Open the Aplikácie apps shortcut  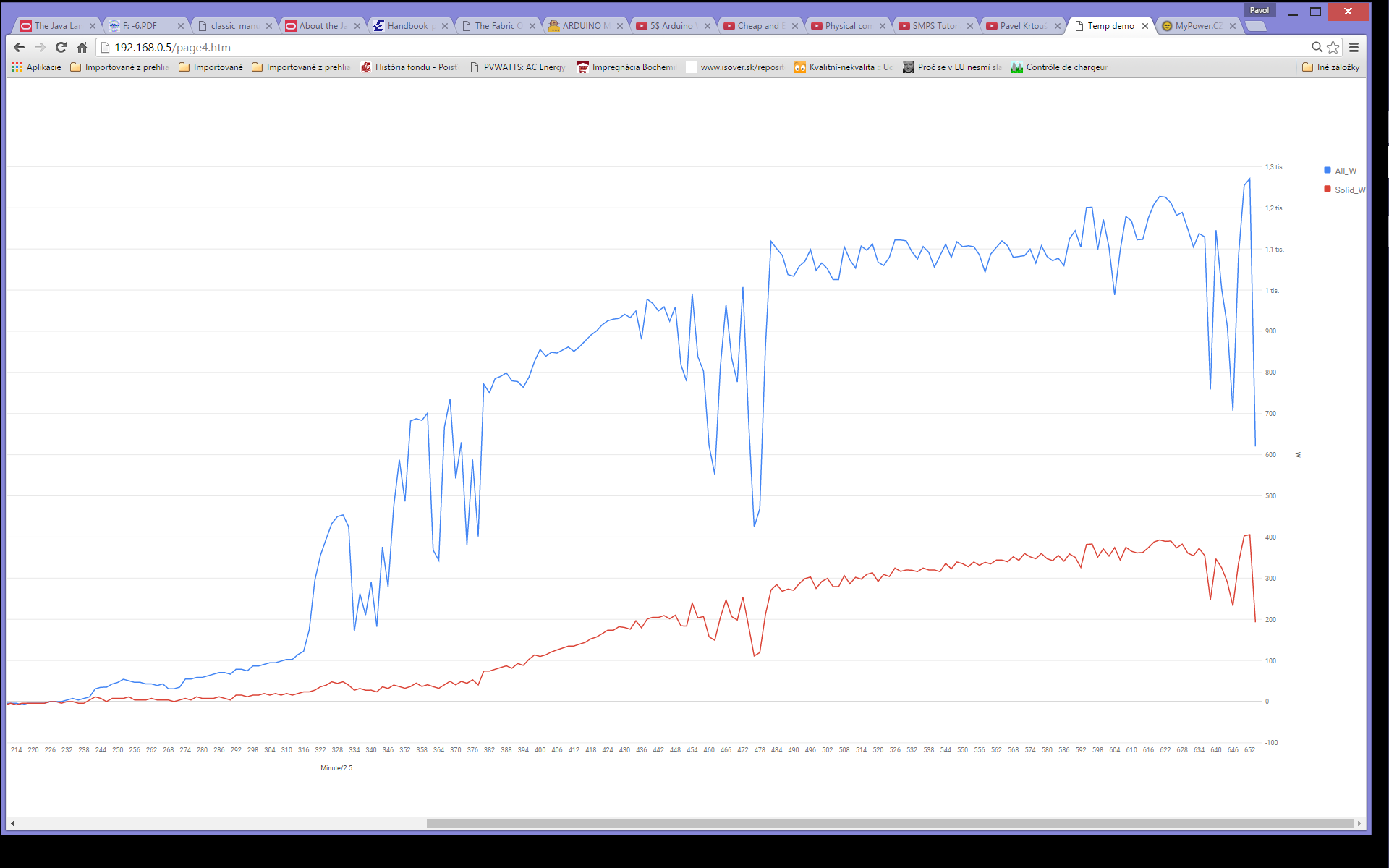pos(37,67)
